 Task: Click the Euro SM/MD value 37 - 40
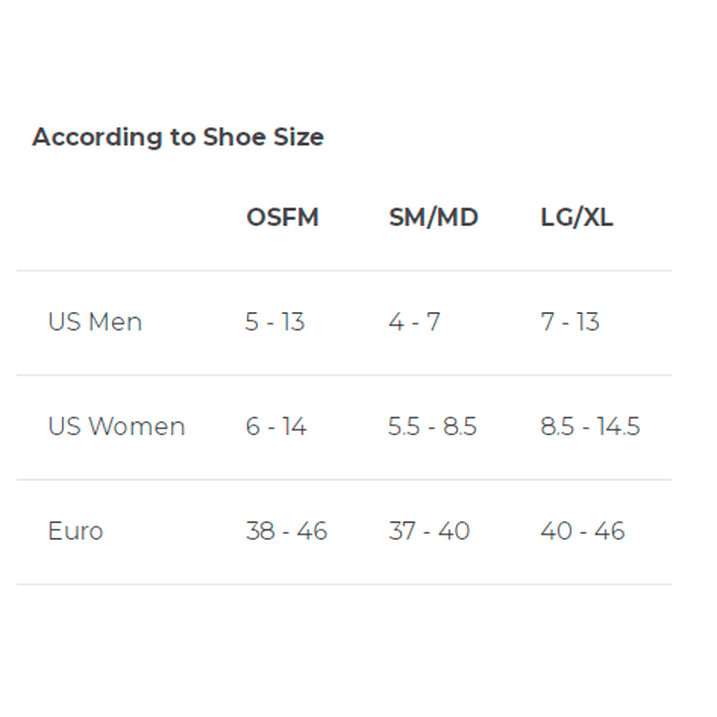point(429,531)
